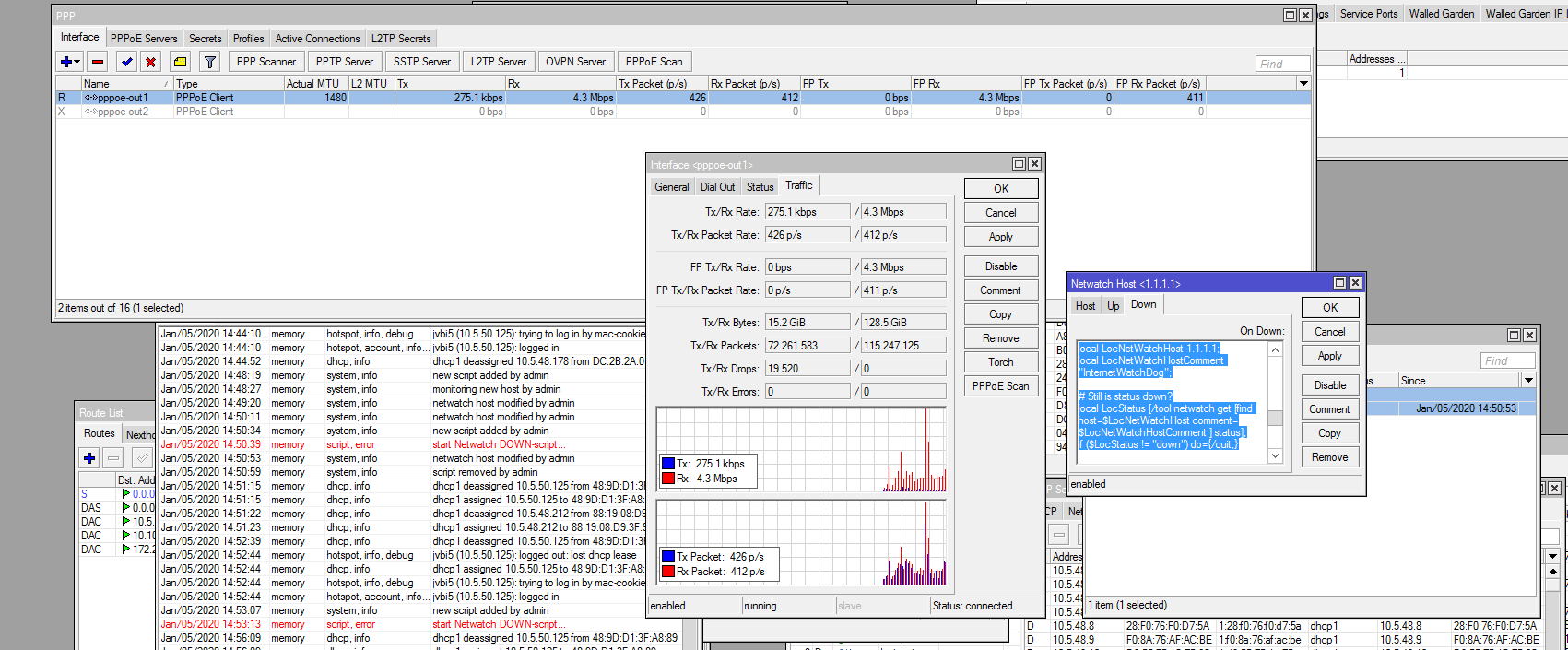Click the Since column header in Netwatch list
The image size is (1568, 650).
click(1458, 380)
